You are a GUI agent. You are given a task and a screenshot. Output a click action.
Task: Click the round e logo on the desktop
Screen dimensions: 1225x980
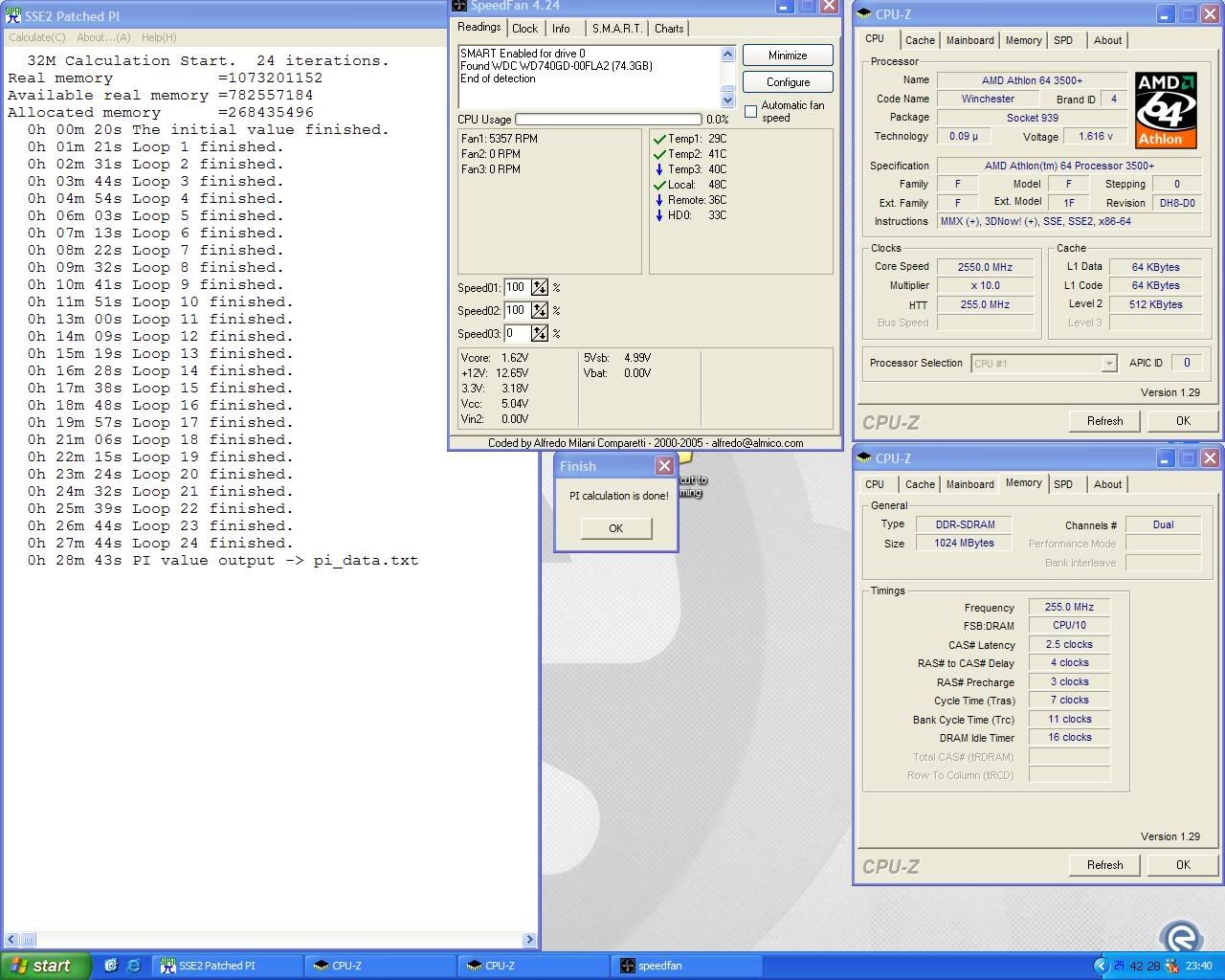click(1181, 937)
